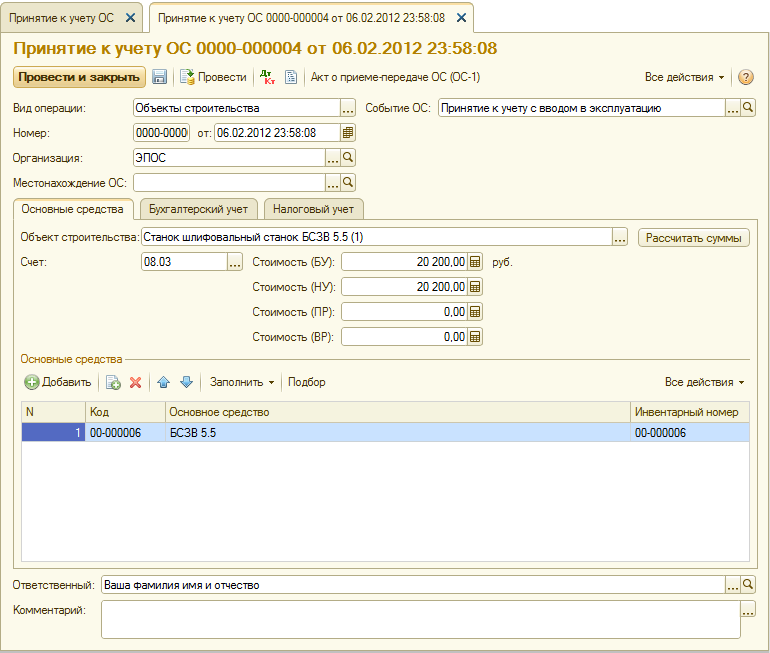
Task: Click the Рассчитать суммы button
Action: point(694,237)
